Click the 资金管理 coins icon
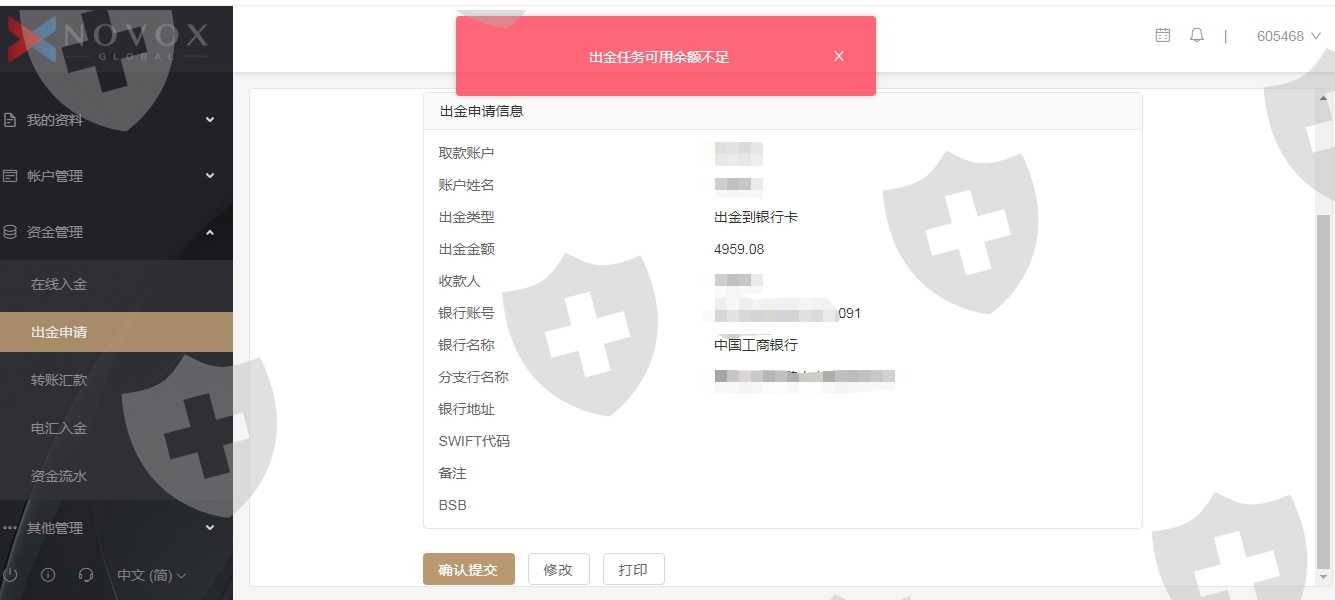Viewport: 1335px width, 600px height. pos(10,232)
